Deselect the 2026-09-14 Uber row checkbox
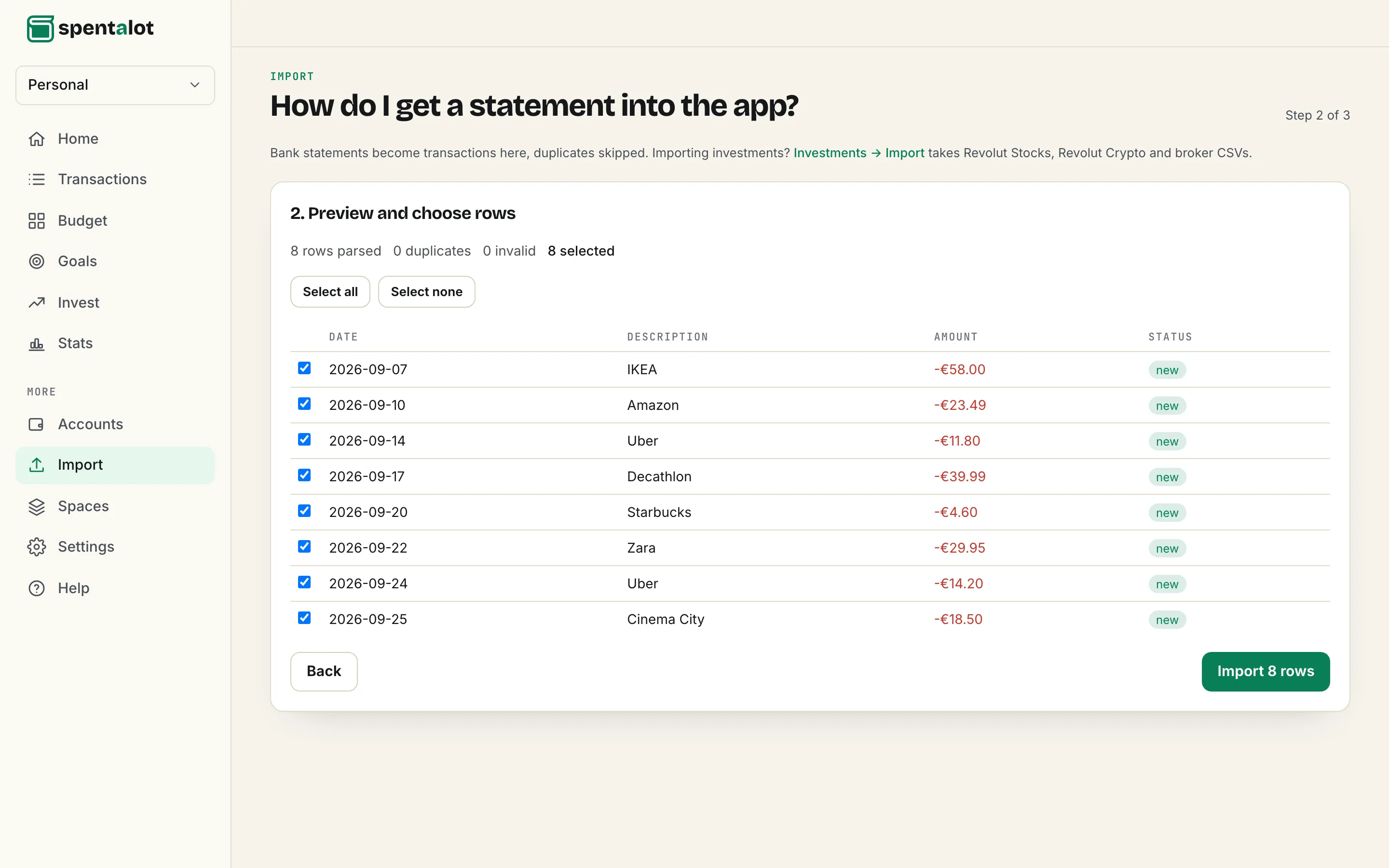 (x=304, y=439)
